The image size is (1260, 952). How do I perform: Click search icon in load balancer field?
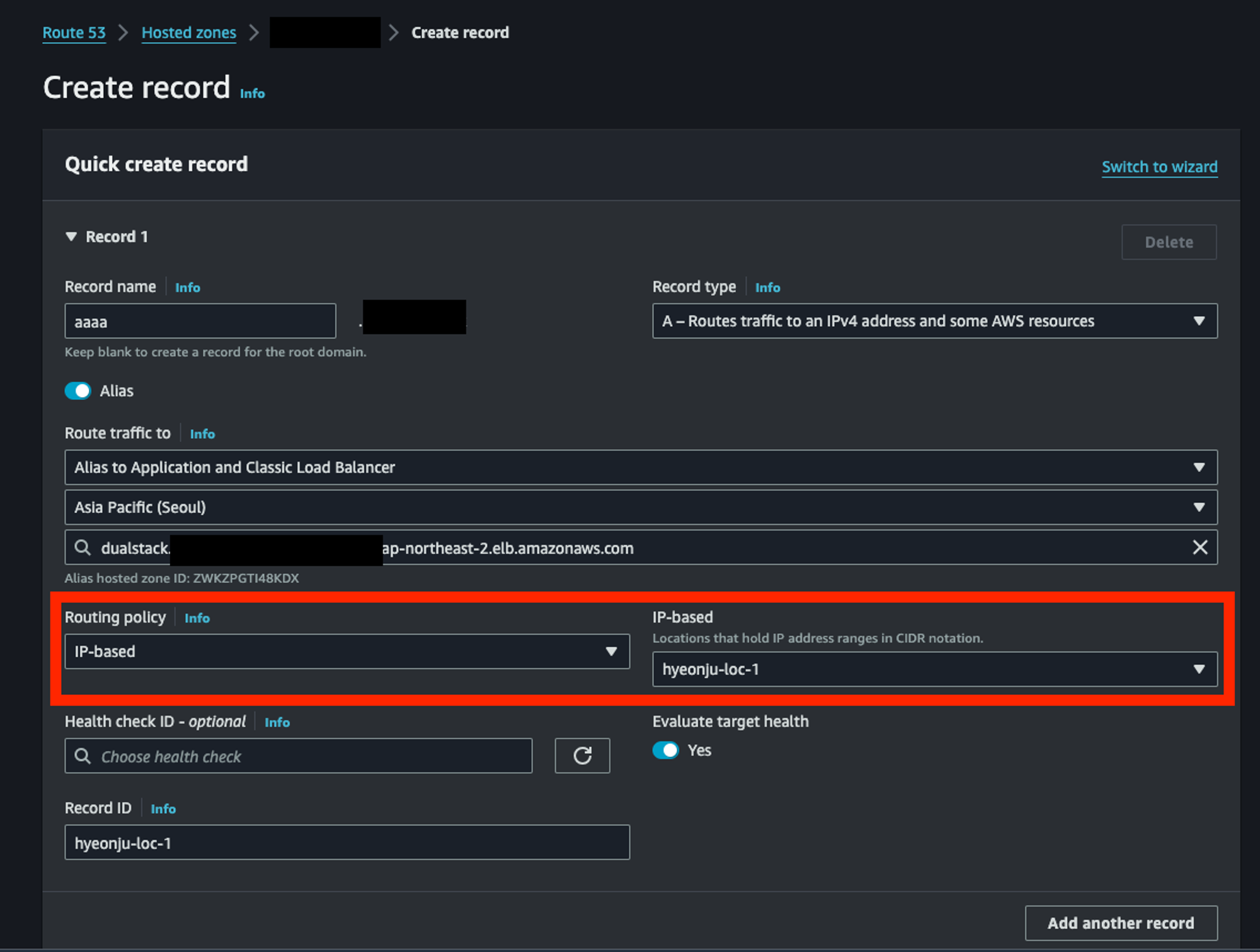click(x=83, y=548)
